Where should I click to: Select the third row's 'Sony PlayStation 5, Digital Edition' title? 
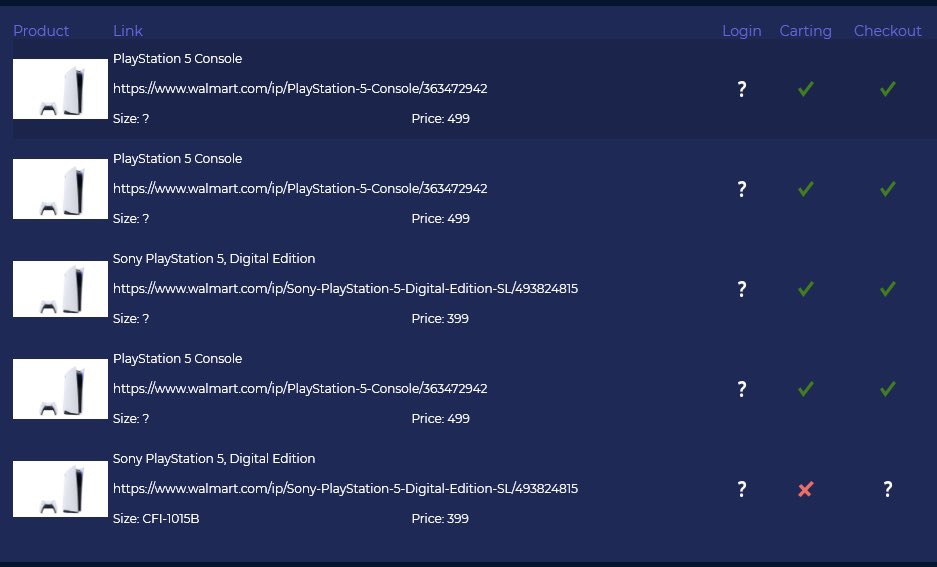[x=214, y=259]
